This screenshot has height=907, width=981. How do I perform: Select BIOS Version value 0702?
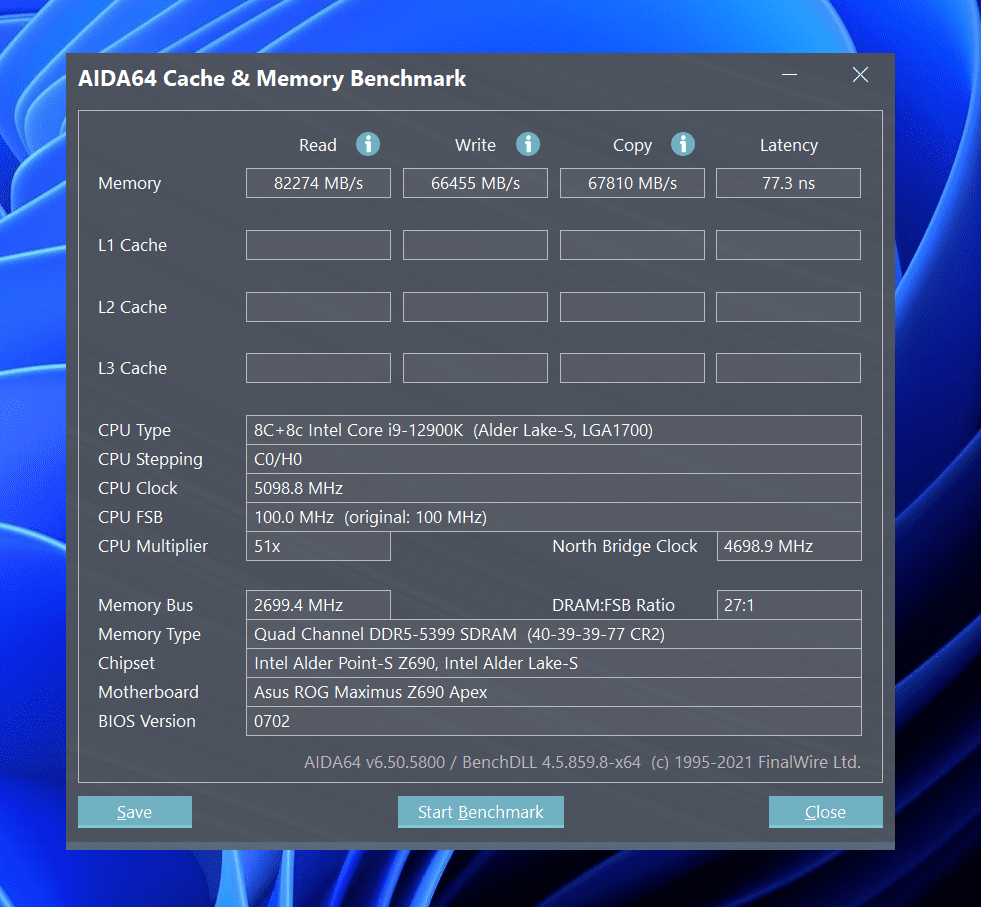pos(554,721)
